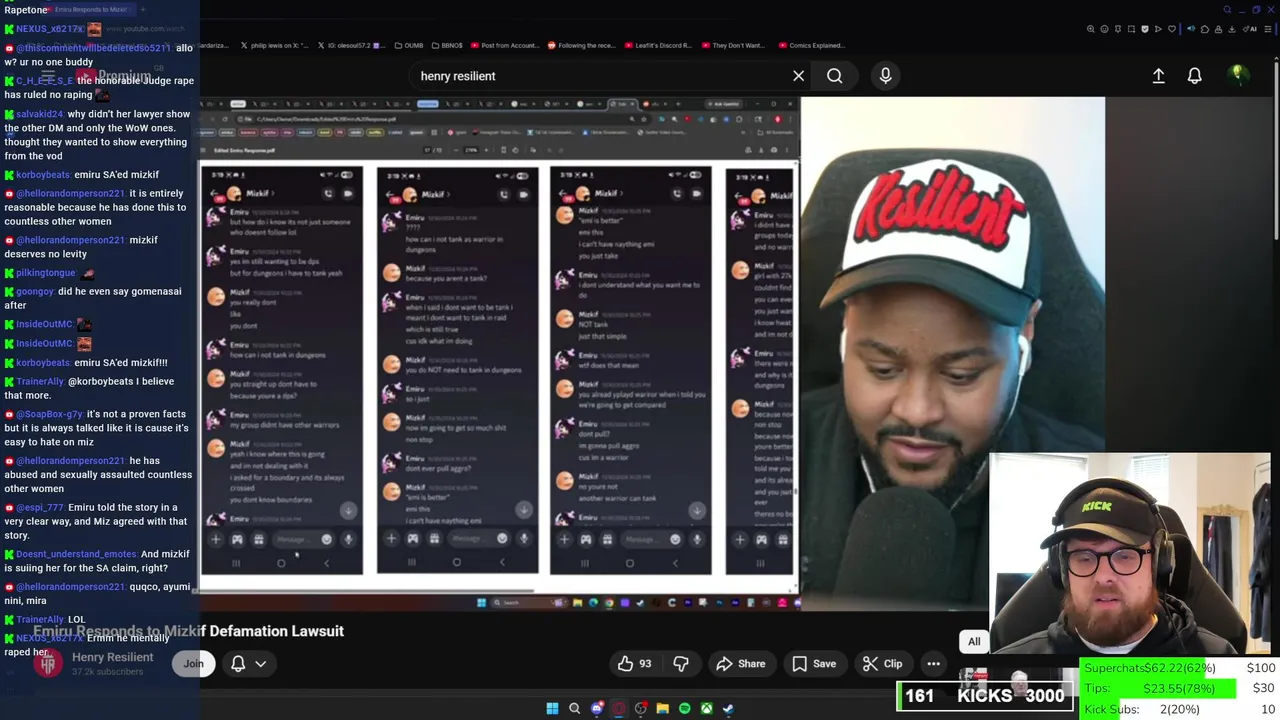Open File Explorer folder in taskbar
The width and height of the screenshot is (1280, 720).
click(662, 708)
